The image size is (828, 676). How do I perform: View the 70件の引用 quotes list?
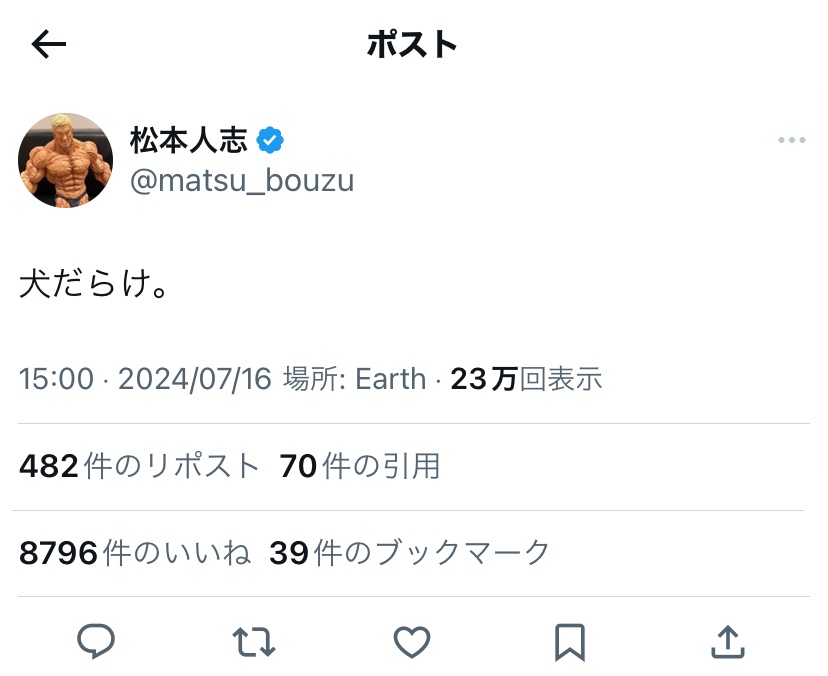[359, 466]
